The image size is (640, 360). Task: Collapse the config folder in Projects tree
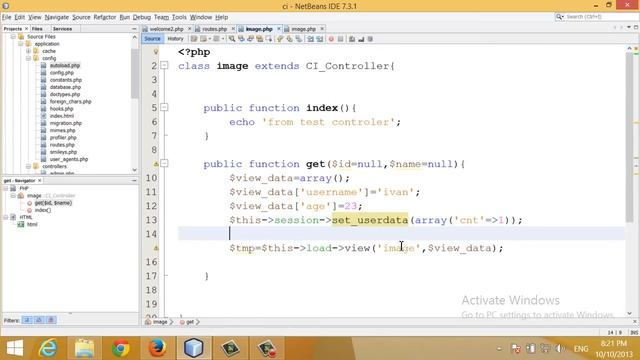(28, 58)
